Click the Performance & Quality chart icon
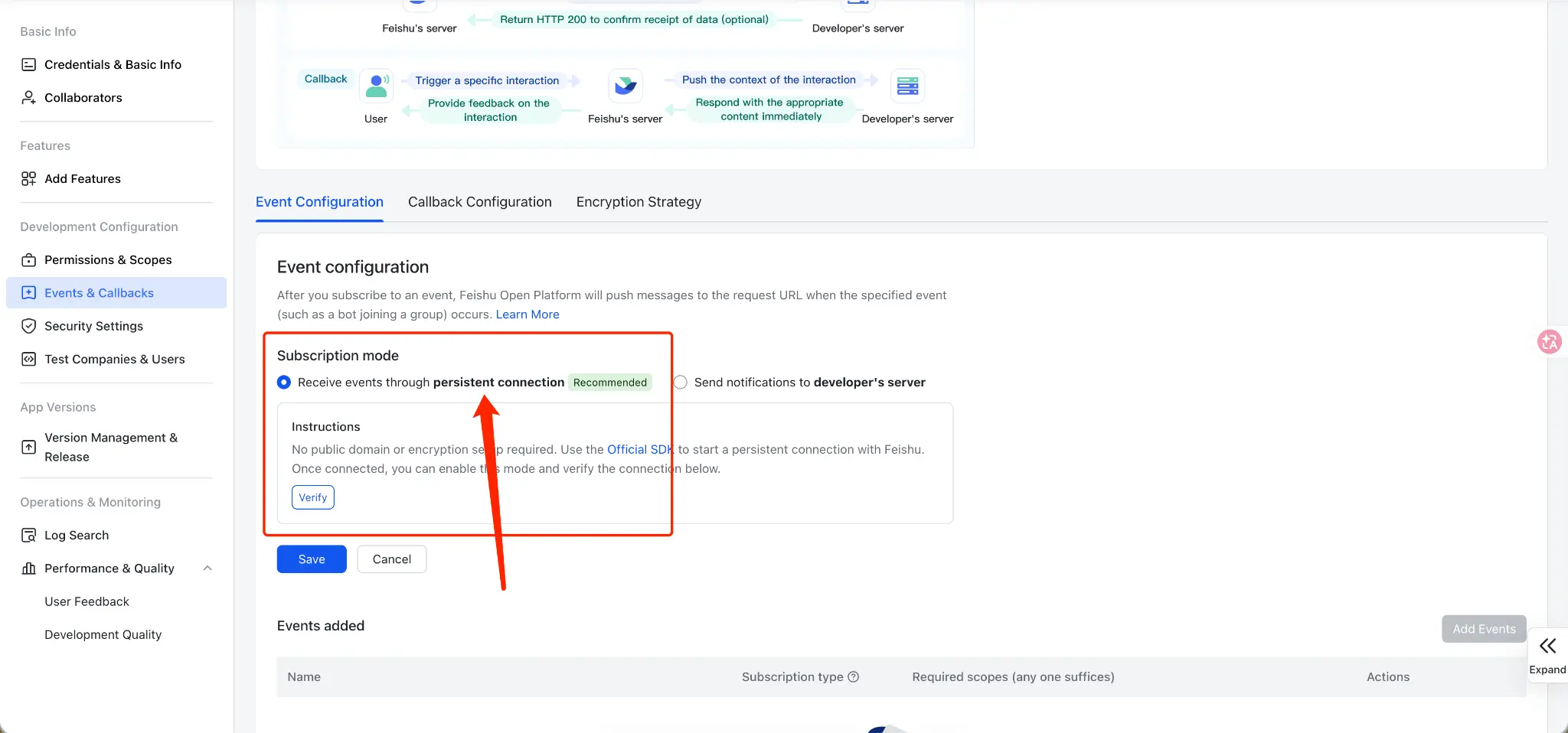The height and width of the screenshot is (733, 1568). point(28,568)
